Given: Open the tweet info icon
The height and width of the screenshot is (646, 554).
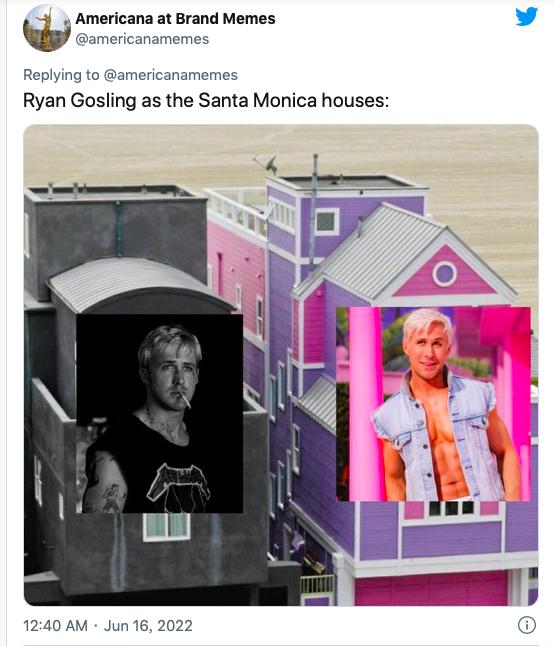Looking at the screenshot, I should point(527,625).
